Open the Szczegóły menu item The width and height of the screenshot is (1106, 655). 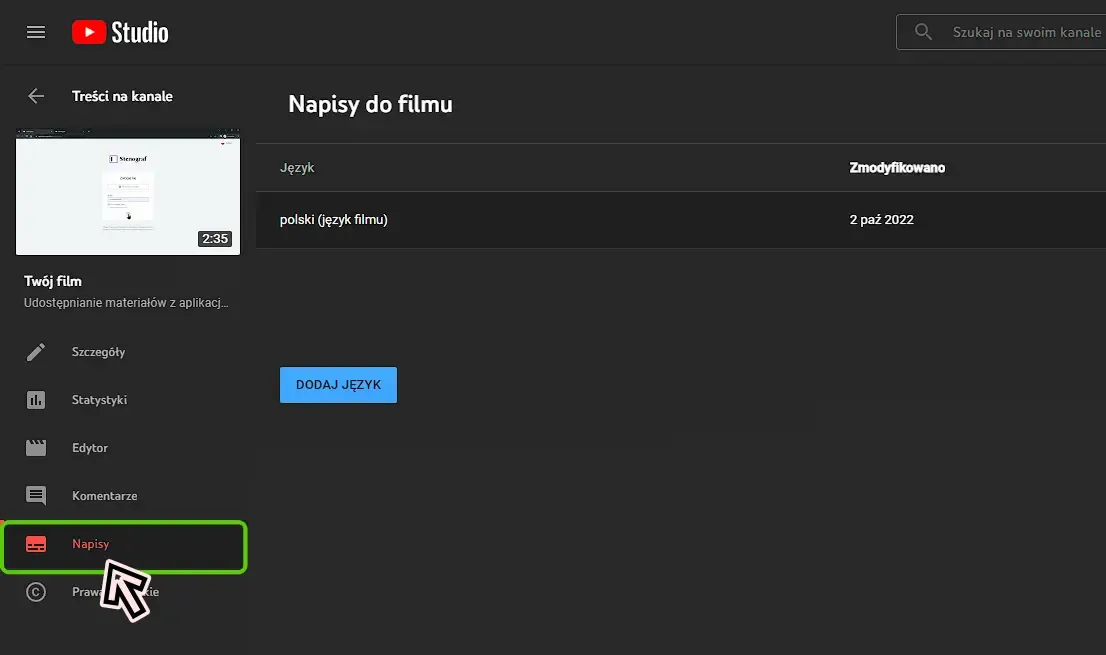tap(98, 352)
